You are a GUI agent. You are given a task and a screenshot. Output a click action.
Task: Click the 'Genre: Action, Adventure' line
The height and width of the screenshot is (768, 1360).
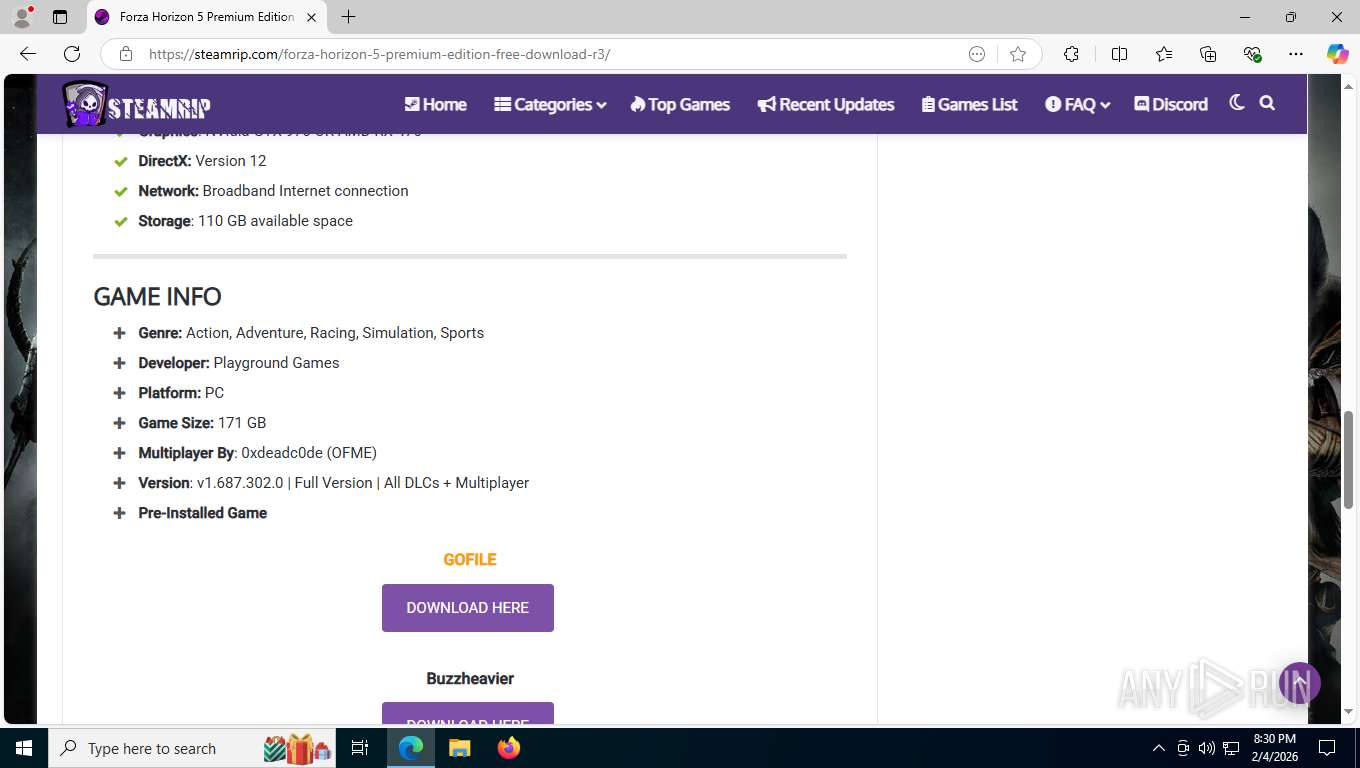pyautogui.click(x=311, y=333)
